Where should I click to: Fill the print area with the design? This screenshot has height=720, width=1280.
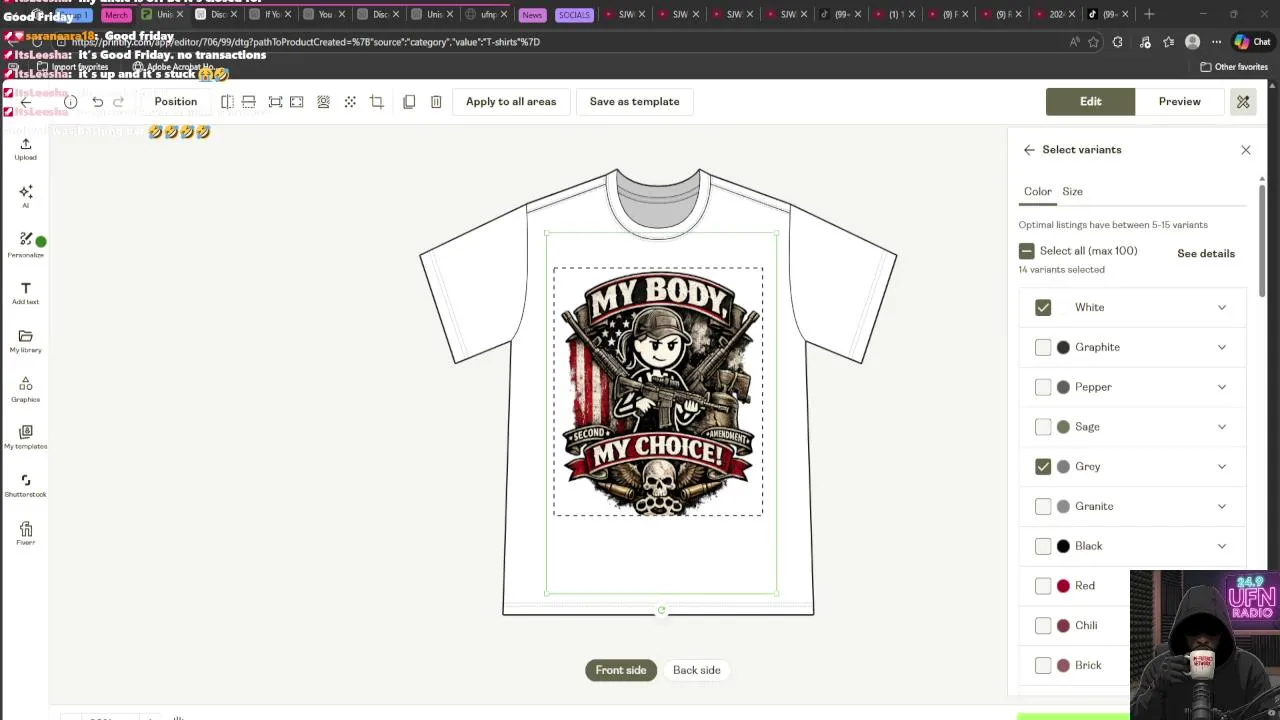click(x=297, y=102)
